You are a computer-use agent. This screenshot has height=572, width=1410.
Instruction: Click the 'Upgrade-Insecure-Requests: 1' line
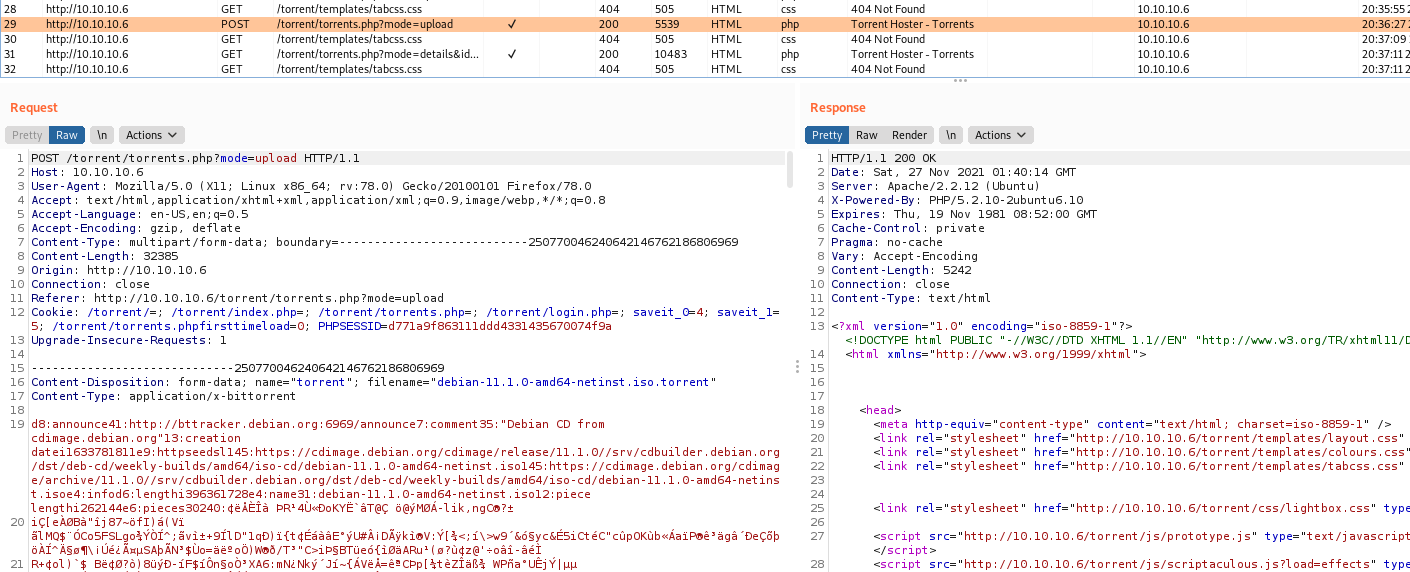tap(129, 340)
